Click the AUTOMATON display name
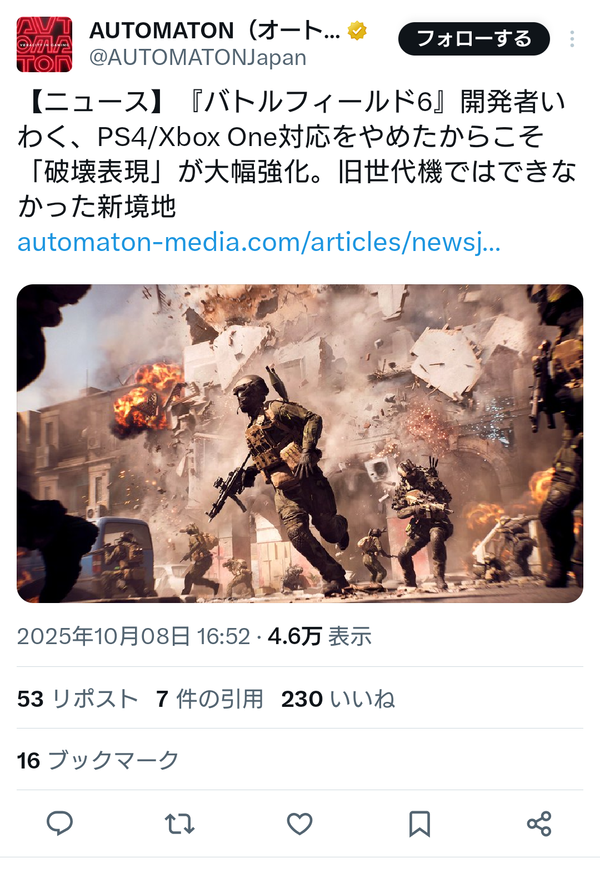The height and width of the screenshot is (869, 600). point(215,30)
